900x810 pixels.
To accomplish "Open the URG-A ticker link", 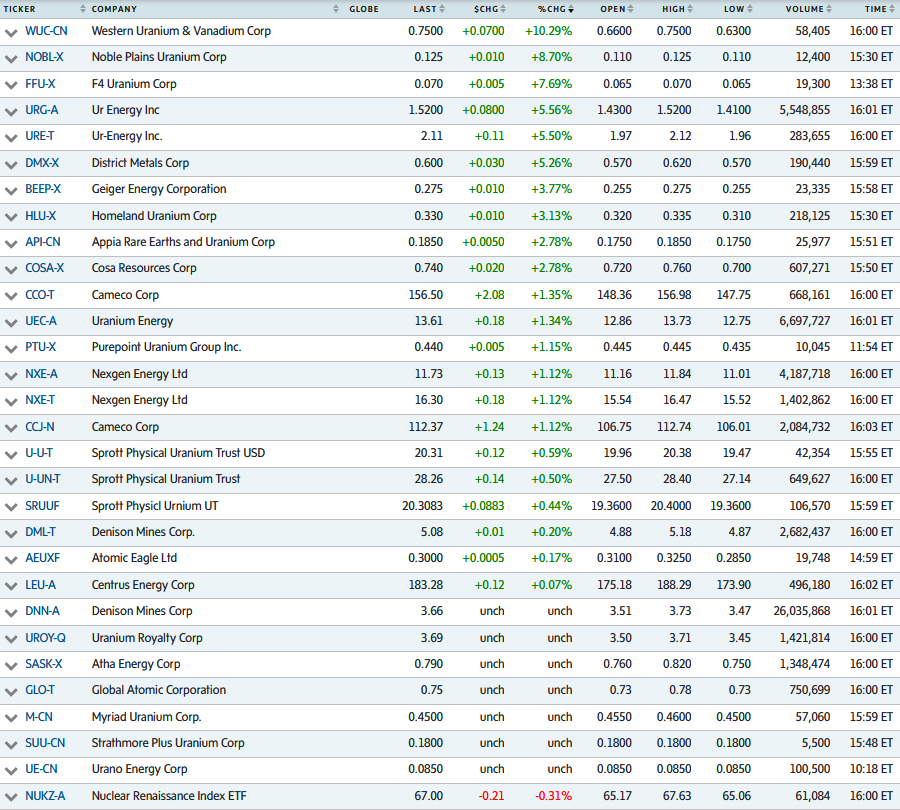I will click(41, 110).
